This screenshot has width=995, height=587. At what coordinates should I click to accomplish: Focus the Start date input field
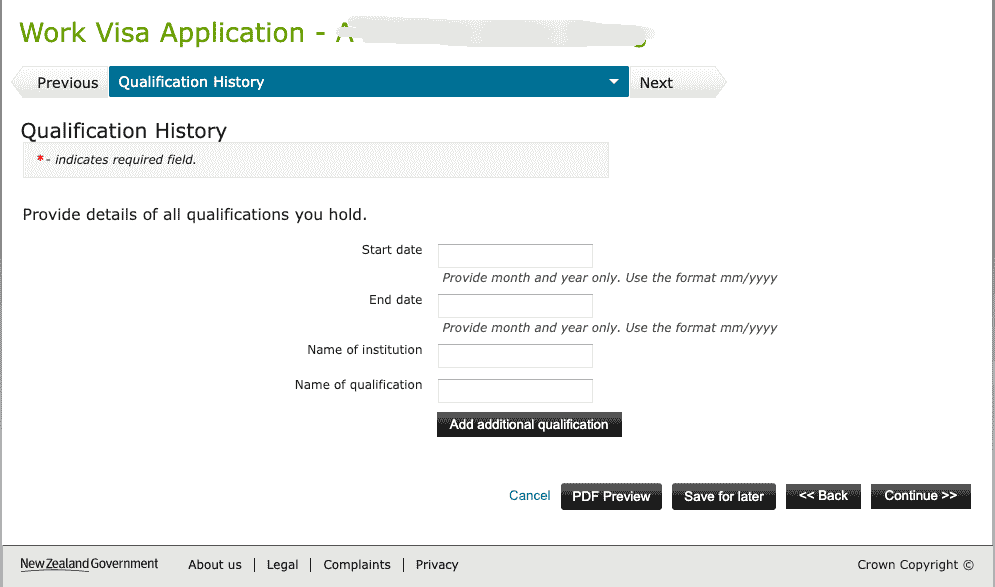coord(515,256)
